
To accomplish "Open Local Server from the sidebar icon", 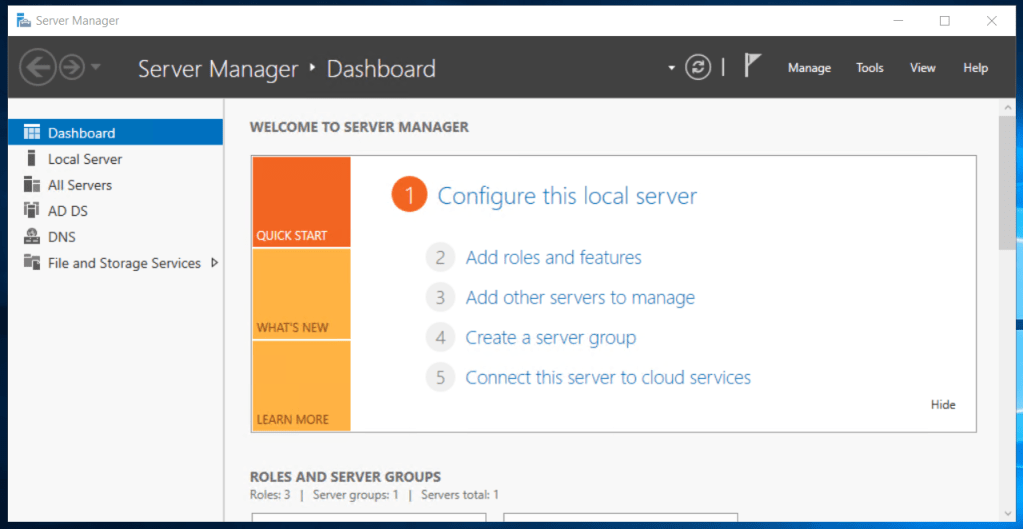I will [32, 159].
